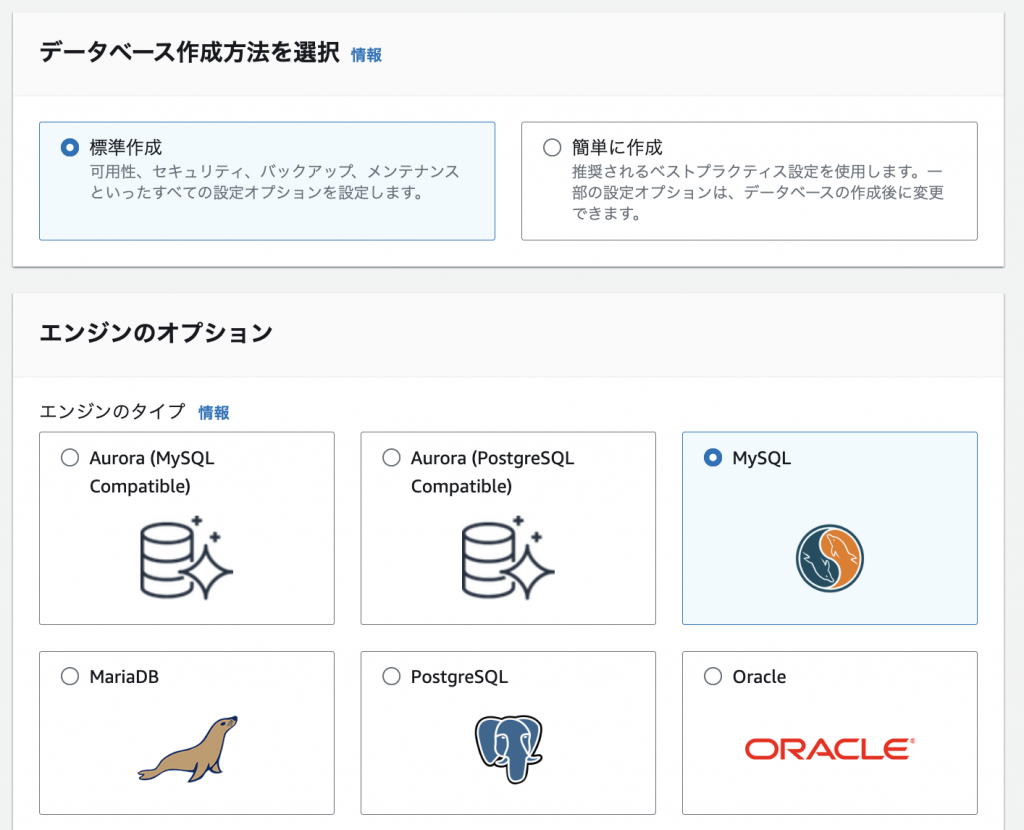Select the Aurora (MySQL Compatible) radio button
Image resolution: width=1024 pixels, height=830 pixels.
coord(70,457)
